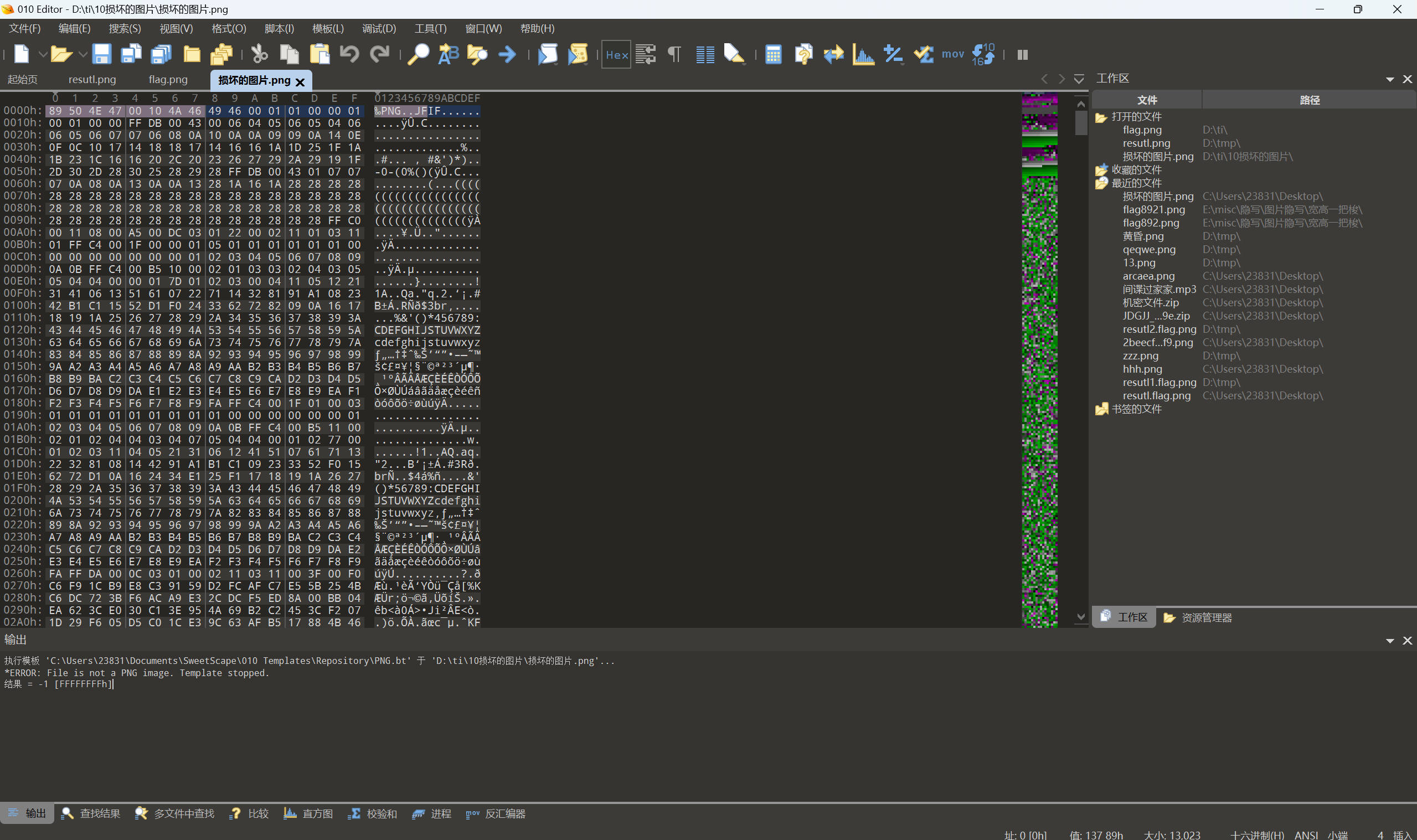
Task: Switch to resutl.png tab
Action: tap(92, 80)
